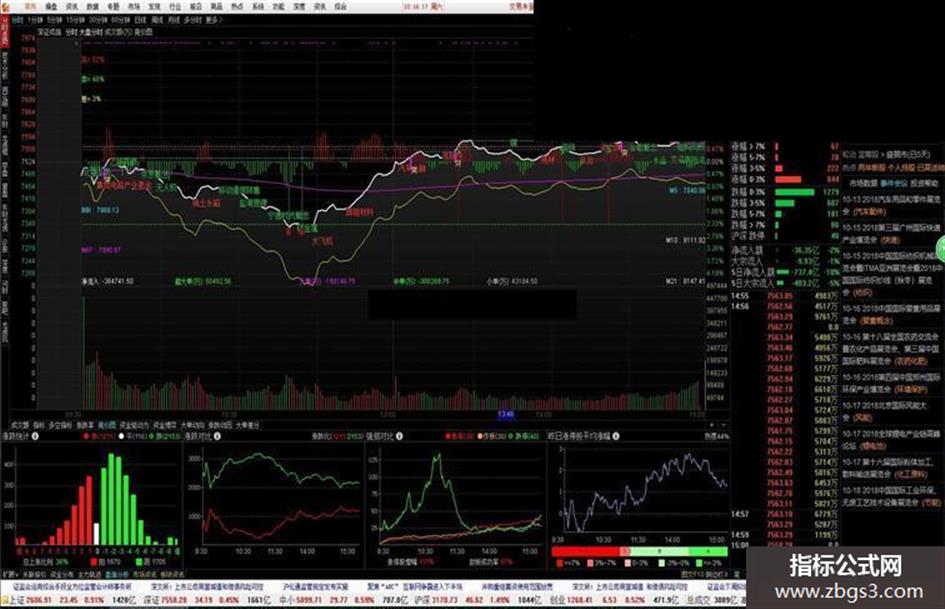The width and height of the screenshot is (945, 609).
Task: Select the 竞价图 tab above the main chart
Action: pyautogui.click(x=143, y=32)
